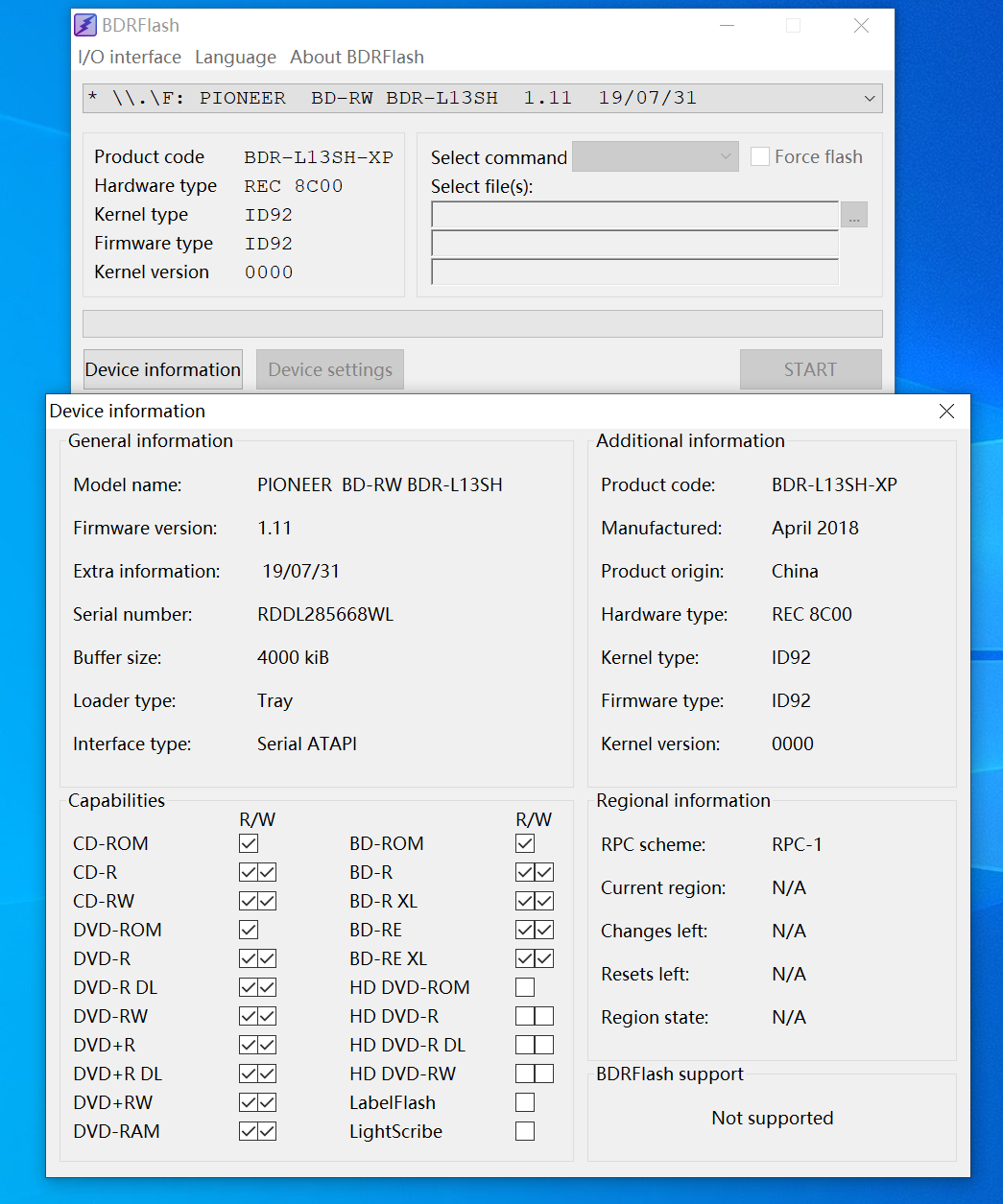
Task: Close the BDRFlash main window
Action: (x=861, y=25)
